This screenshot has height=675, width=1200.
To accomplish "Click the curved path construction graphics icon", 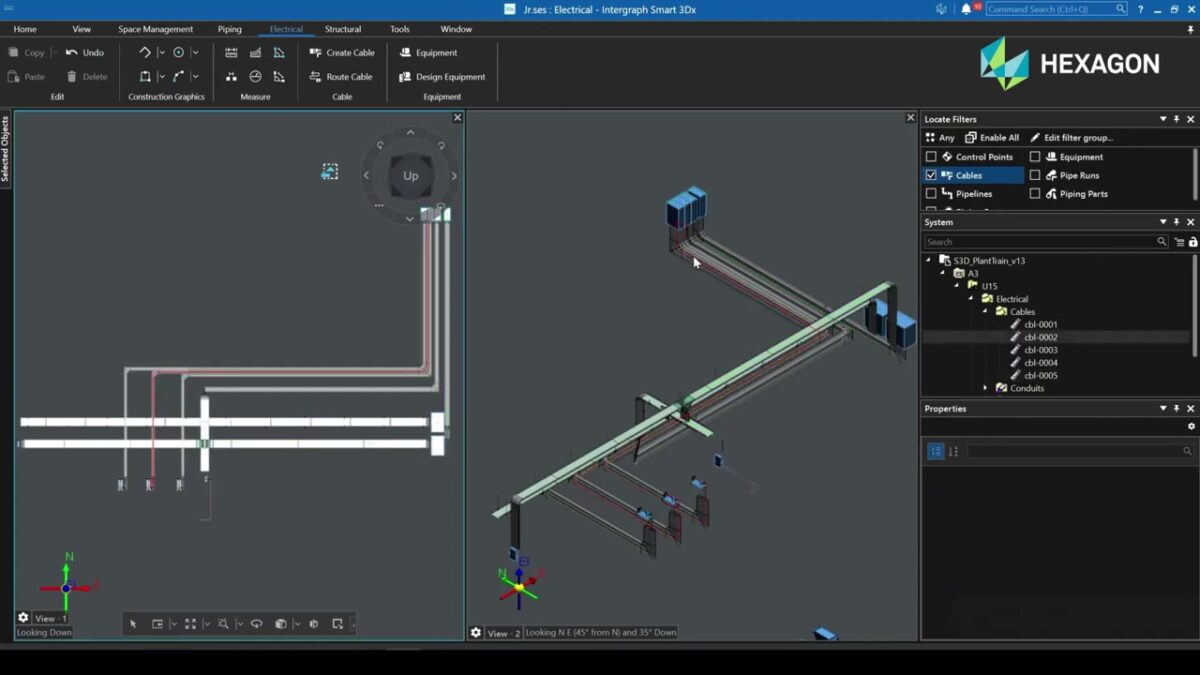I will point(179,77).
